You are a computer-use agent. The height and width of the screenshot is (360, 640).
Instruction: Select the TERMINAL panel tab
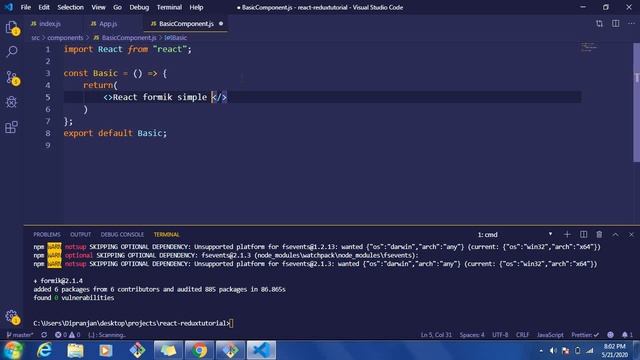(167, 235)
